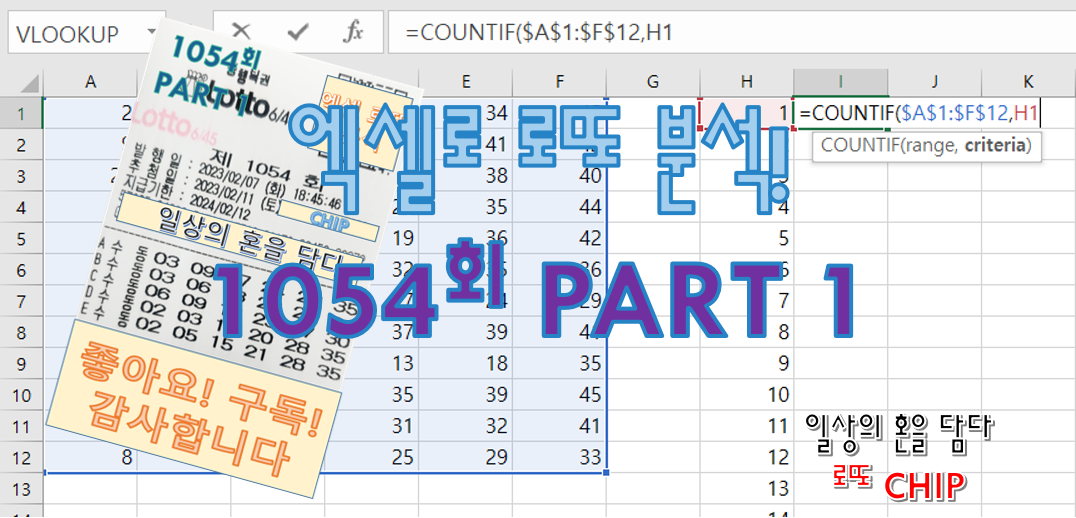Screen dimensions: 1076x518
Task: Select column F header
Action: click(x=559, y=82)
